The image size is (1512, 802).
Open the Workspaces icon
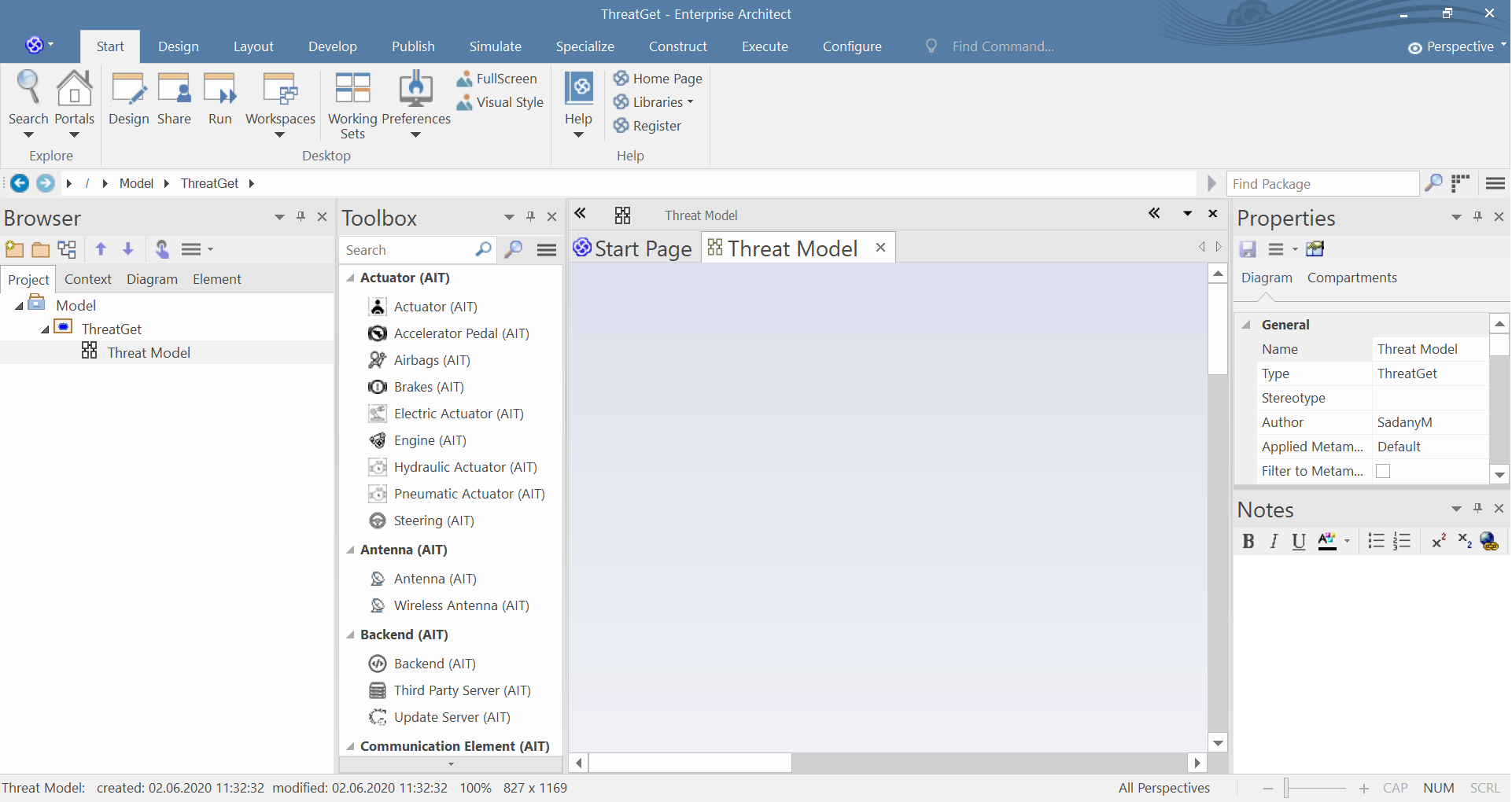click(280, 88)
